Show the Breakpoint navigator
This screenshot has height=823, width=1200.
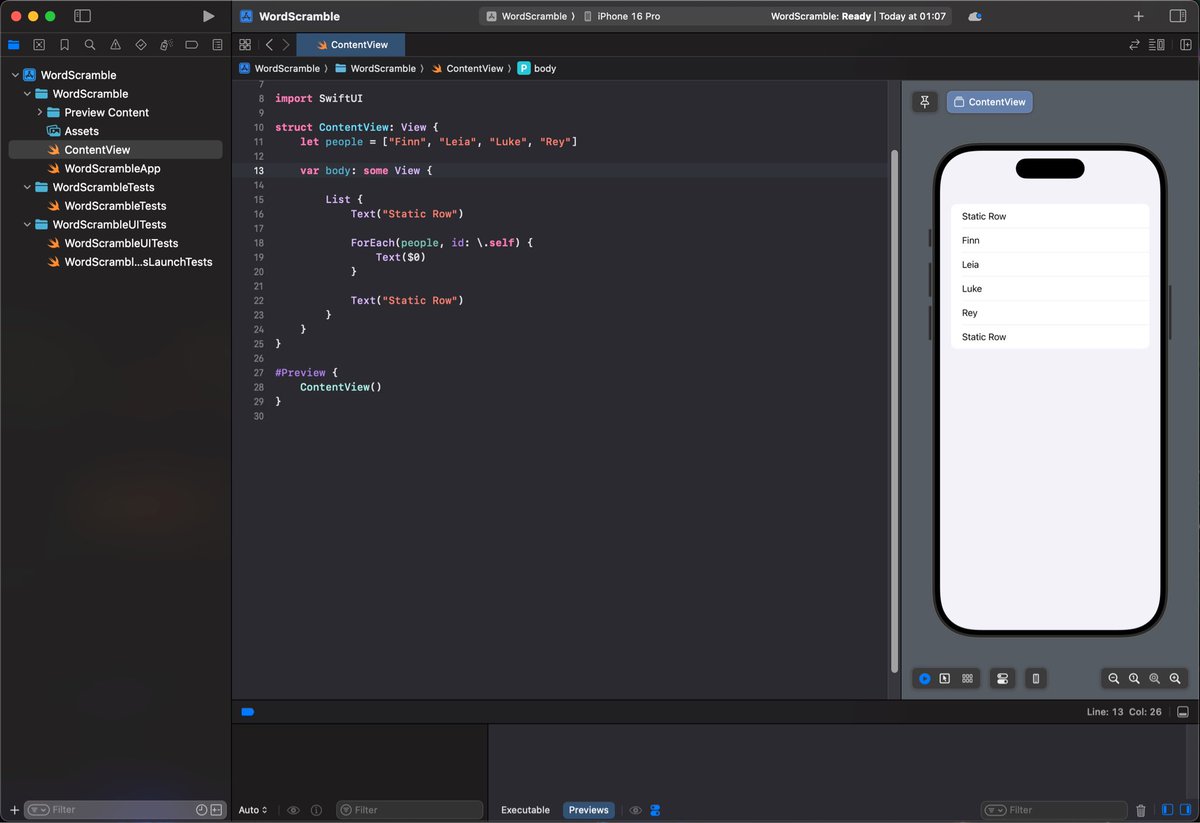click(192, 45)
